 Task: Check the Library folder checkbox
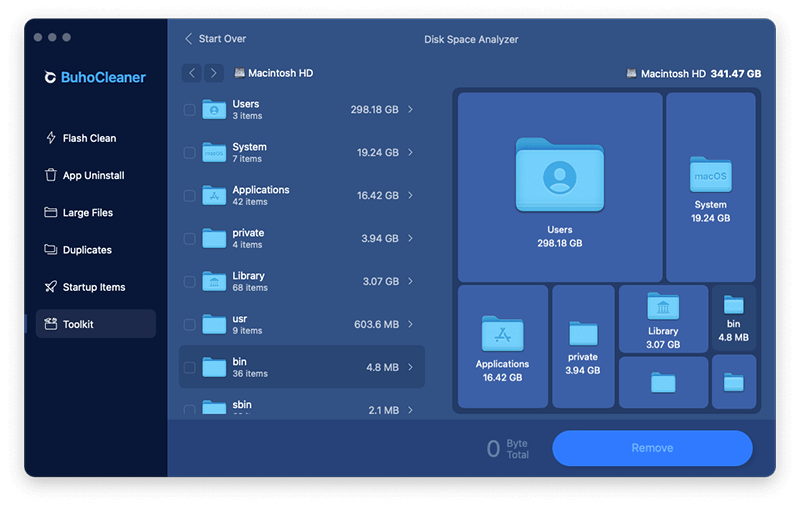[x=189, y=282]
